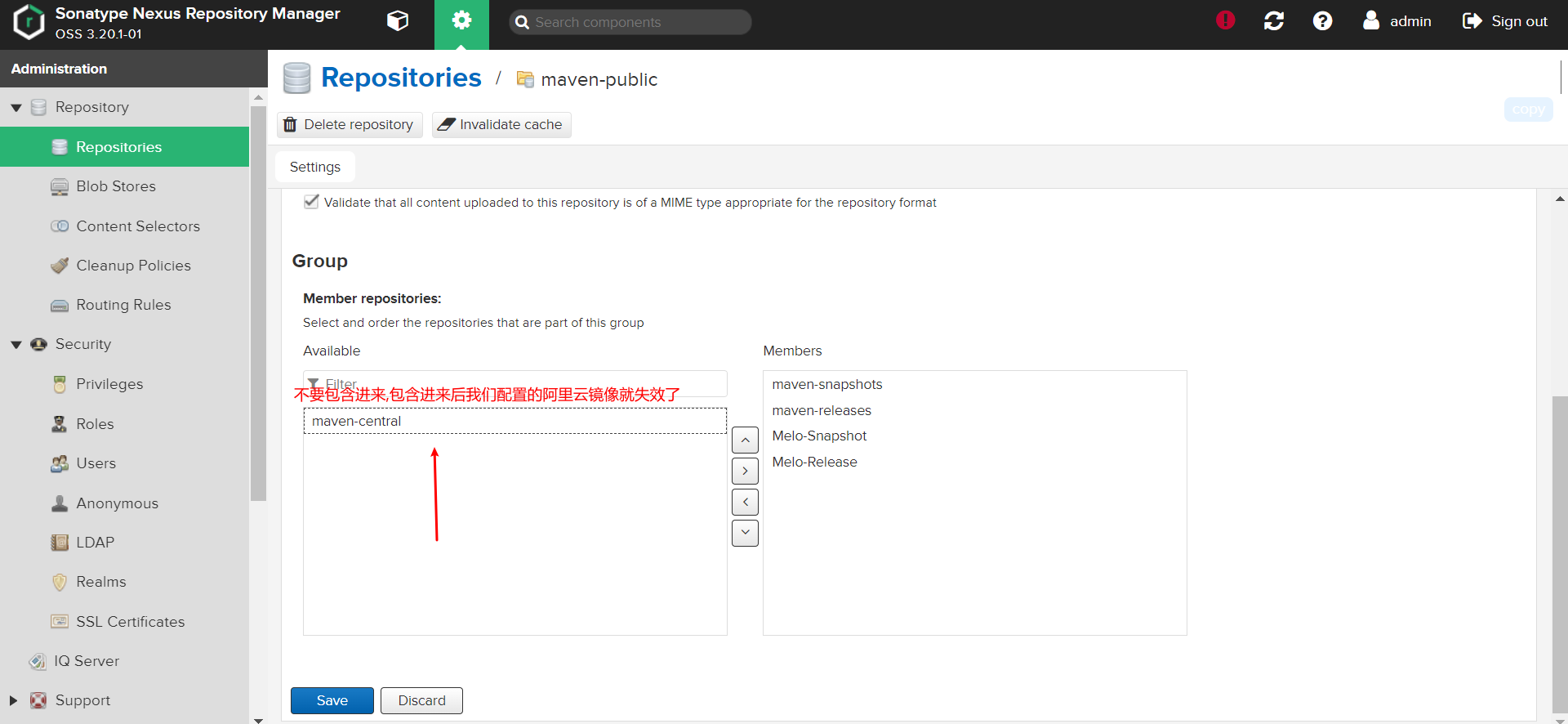
Task: Click the main panel vertical scrollbar
Action: point(1560,556)
